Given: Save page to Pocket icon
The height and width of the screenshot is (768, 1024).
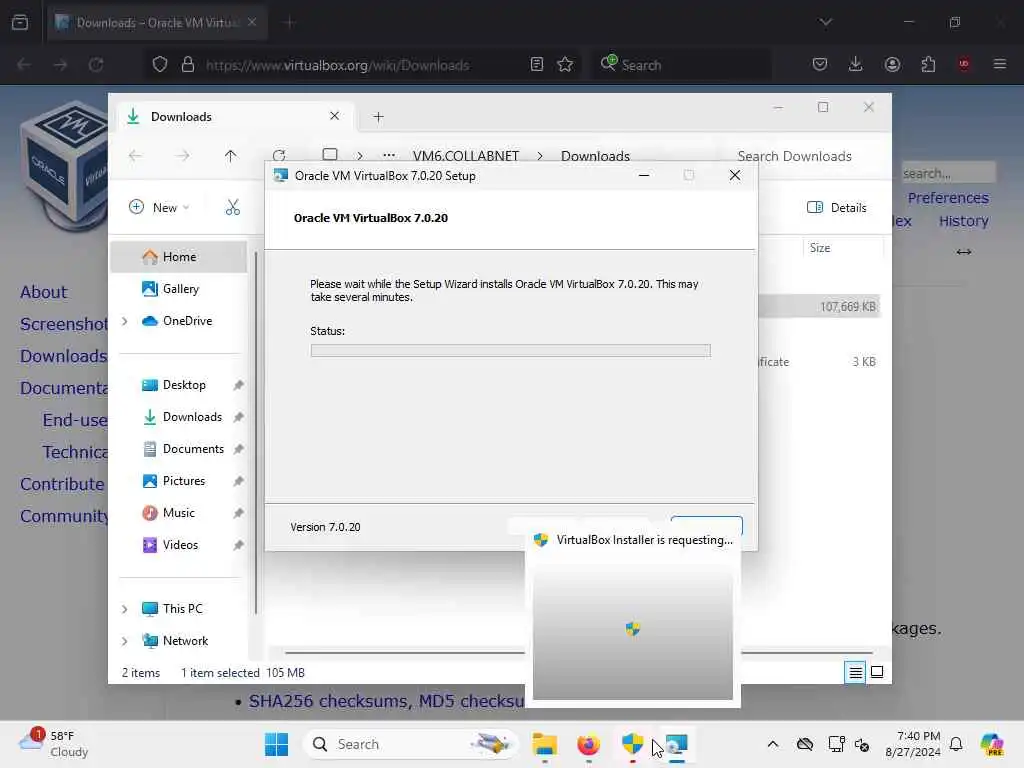Looking at the screenshot, I should 820,65.
